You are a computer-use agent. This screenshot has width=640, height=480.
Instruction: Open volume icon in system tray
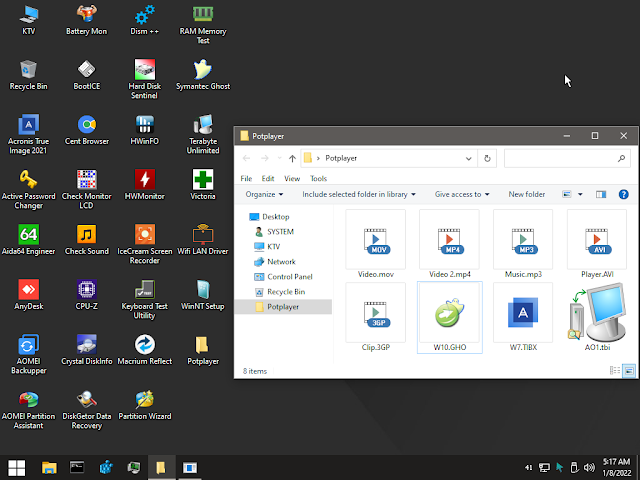tap(589, 467)
